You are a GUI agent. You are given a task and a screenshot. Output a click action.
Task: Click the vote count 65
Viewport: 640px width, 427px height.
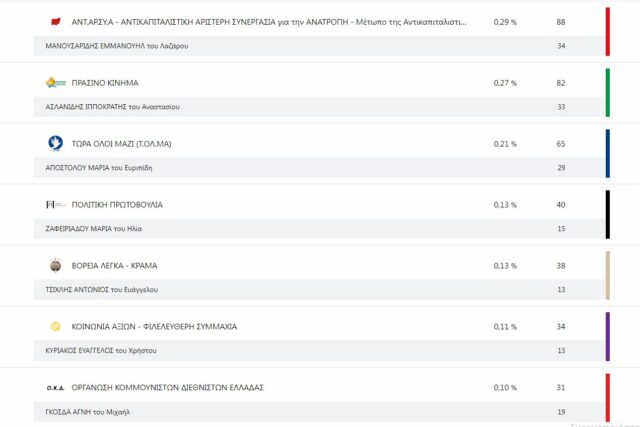point(561,143)
